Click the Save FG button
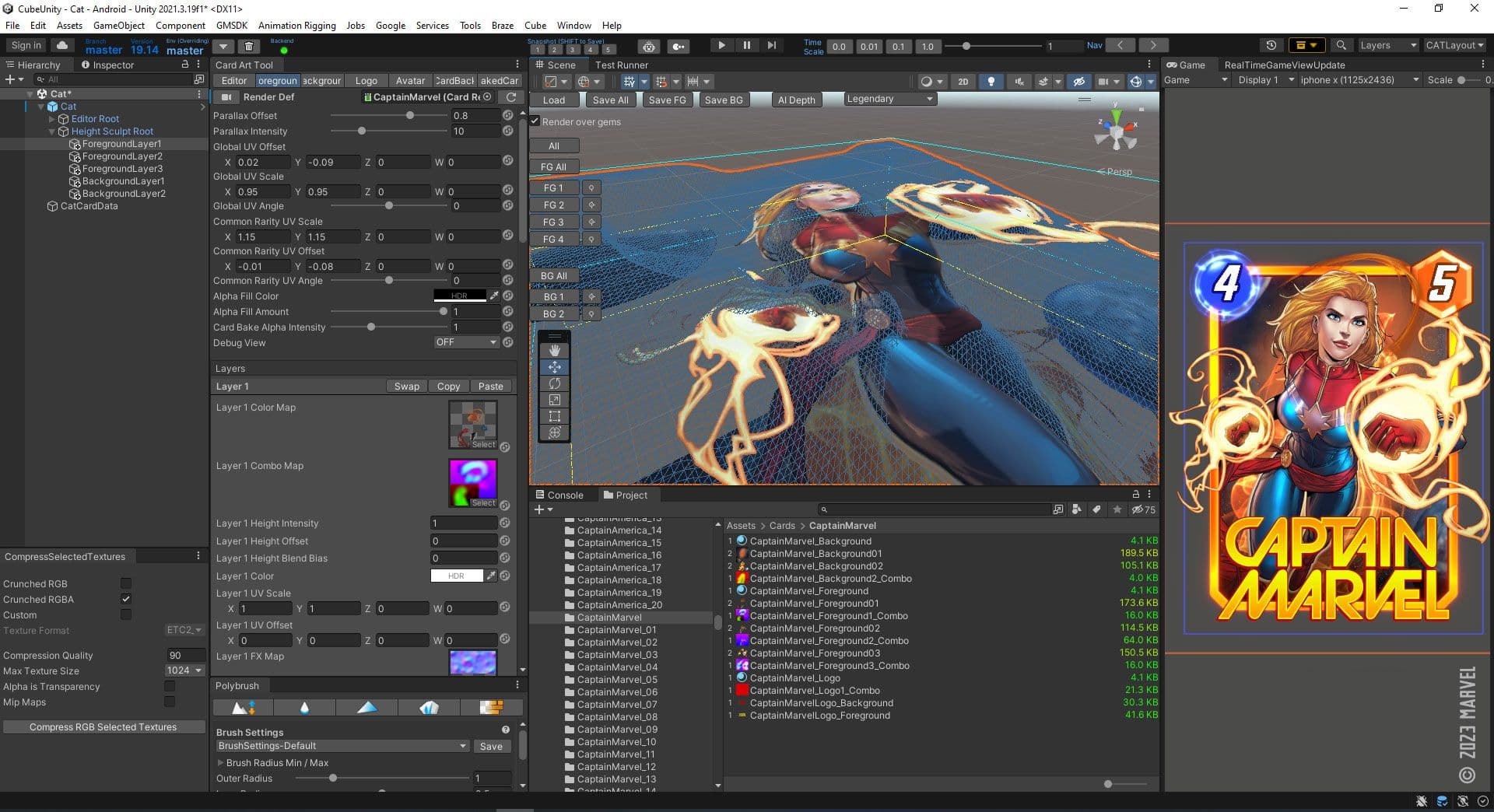 coord(667,100)
